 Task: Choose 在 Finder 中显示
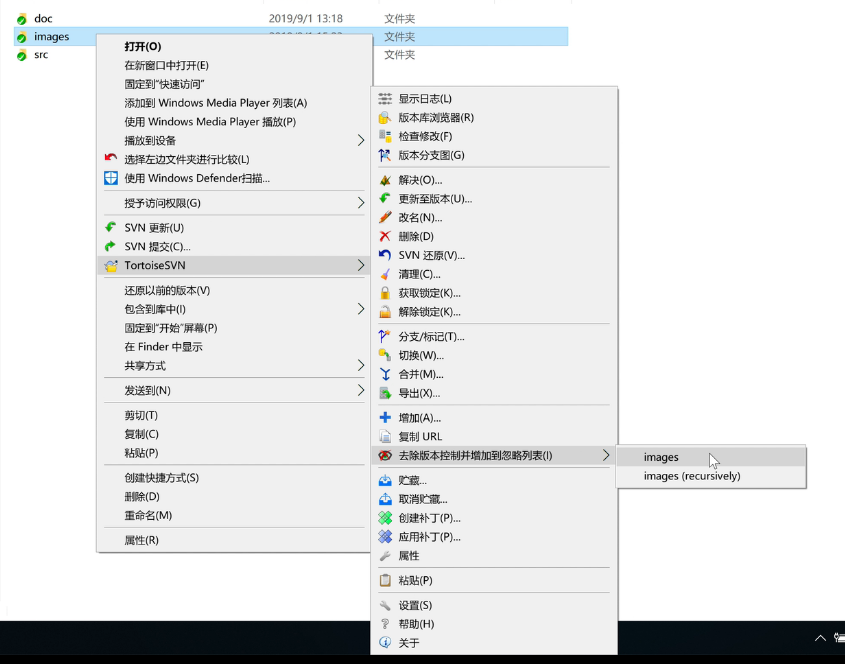(234, 347)
